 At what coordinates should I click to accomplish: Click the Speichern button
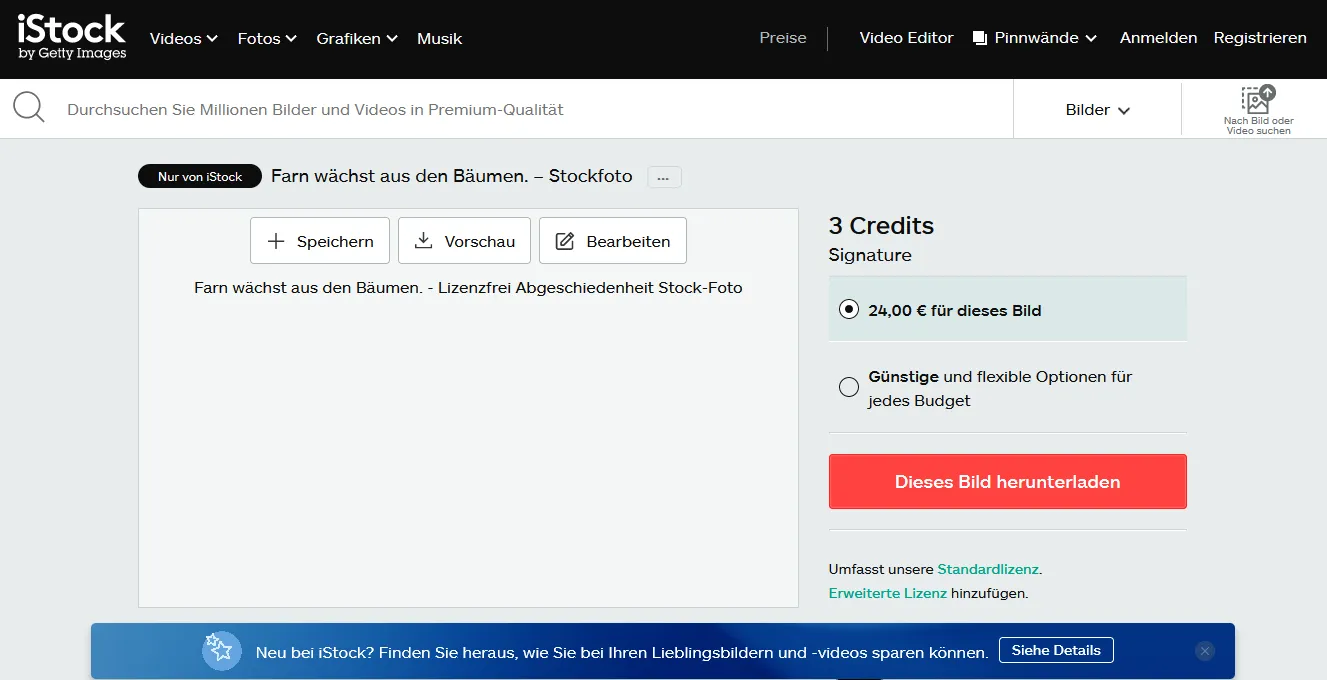(x=320, y=241)
